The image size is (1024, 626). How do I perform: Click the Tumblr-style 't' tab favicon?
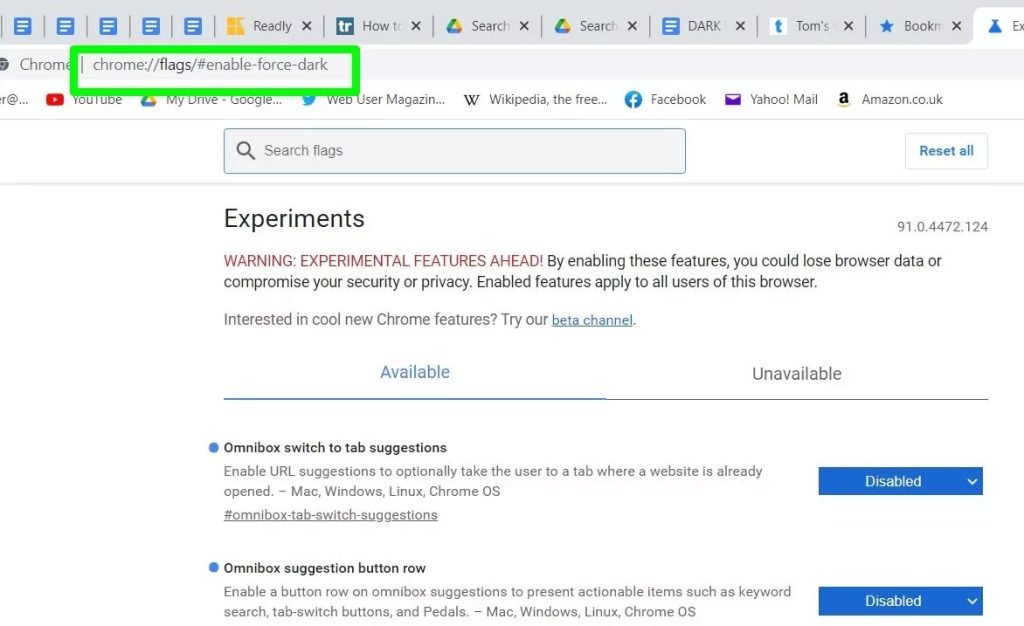[778, 26]
